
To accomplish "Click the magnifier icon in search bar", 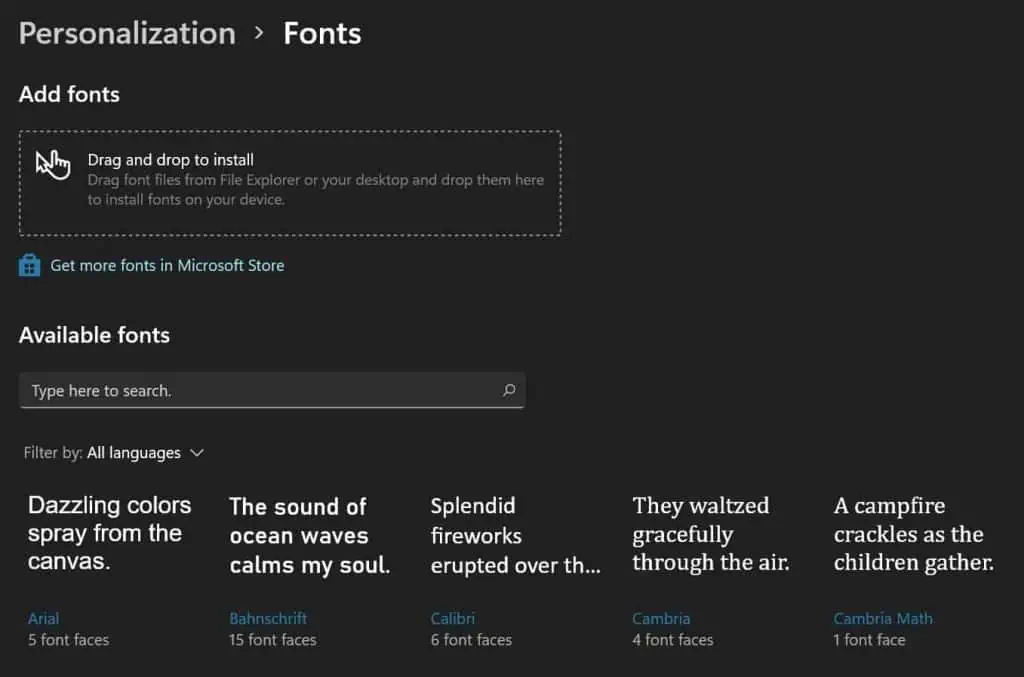I will point(509,390).
